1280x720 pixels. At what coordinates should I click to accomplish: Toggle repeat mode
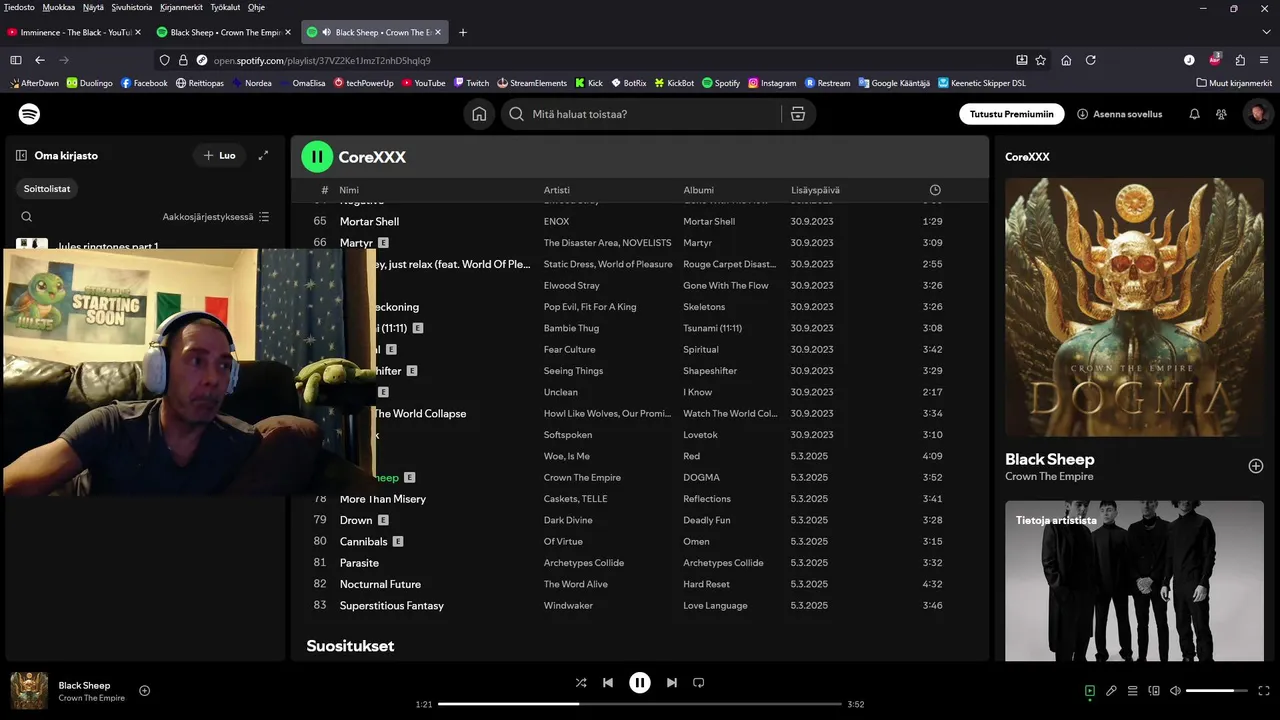click(699, 683)
